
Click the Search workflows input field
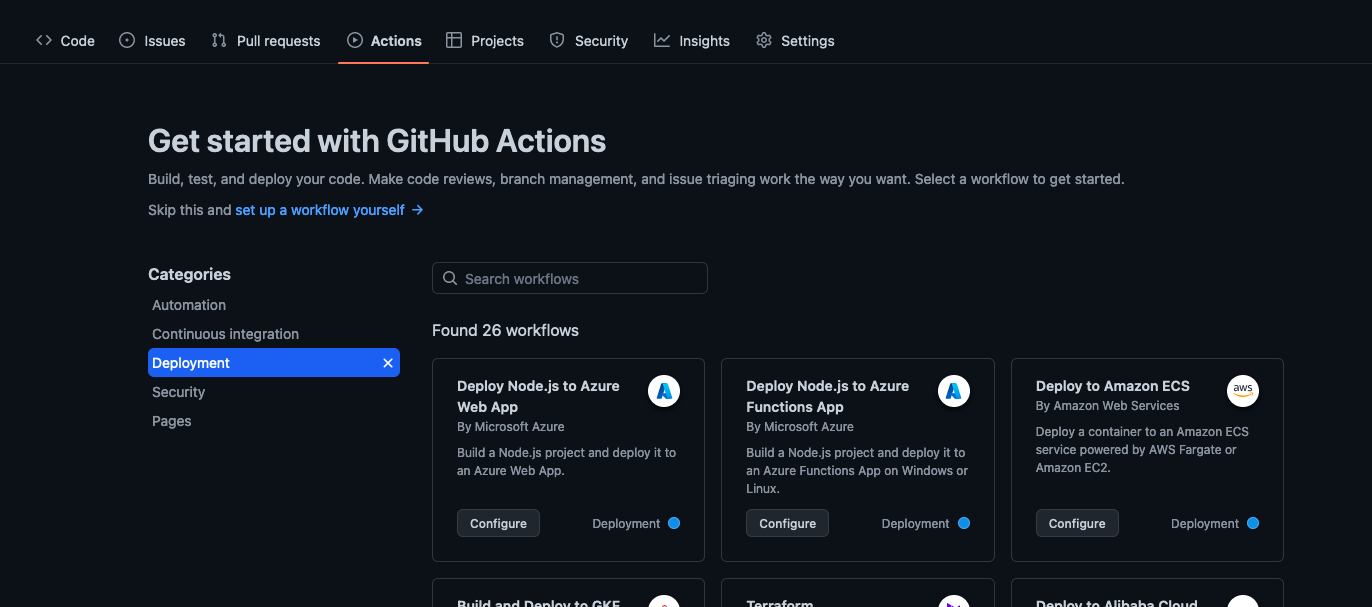(569, 278)
